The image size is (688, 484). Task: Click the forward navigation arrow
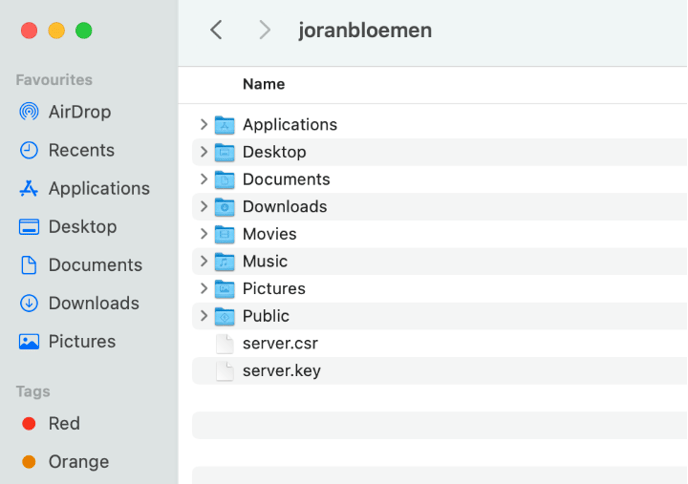[264, 30]
